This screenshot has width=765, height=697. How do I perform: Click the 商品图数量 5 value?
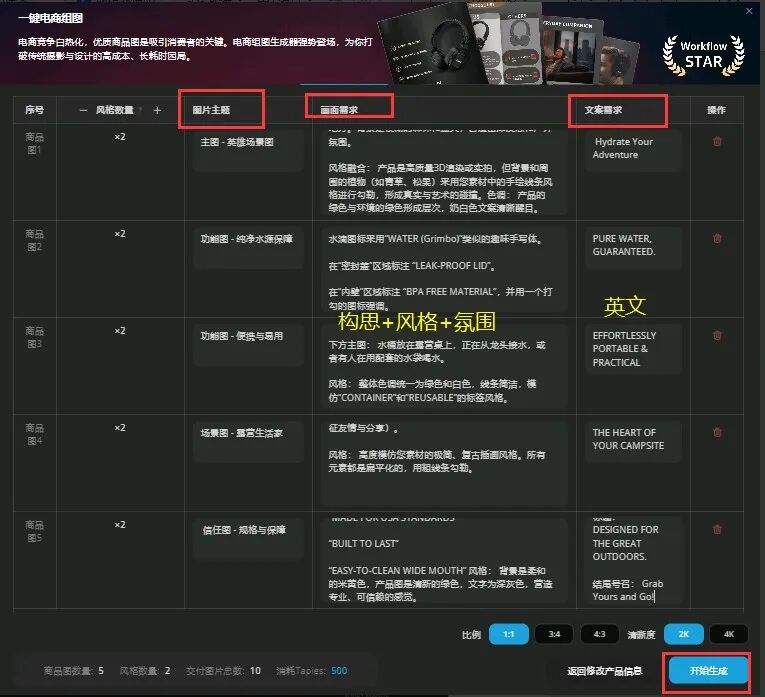101,671
